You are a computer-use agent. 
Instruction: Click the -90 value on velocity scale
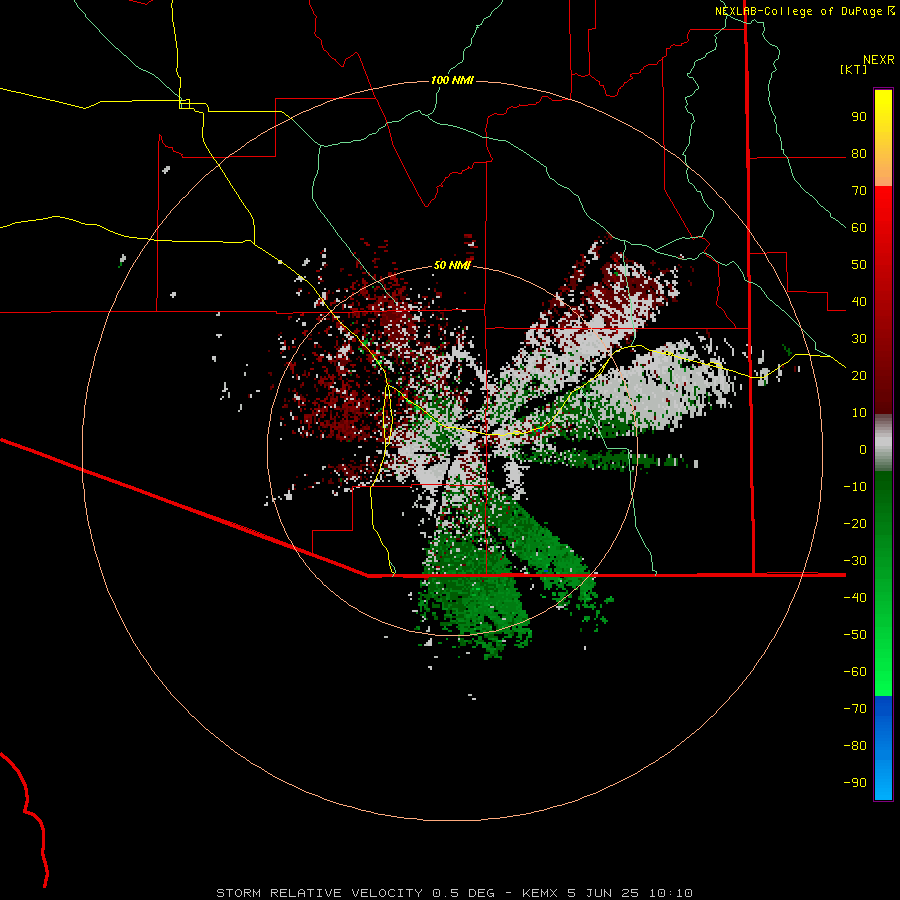pos(855,783)
